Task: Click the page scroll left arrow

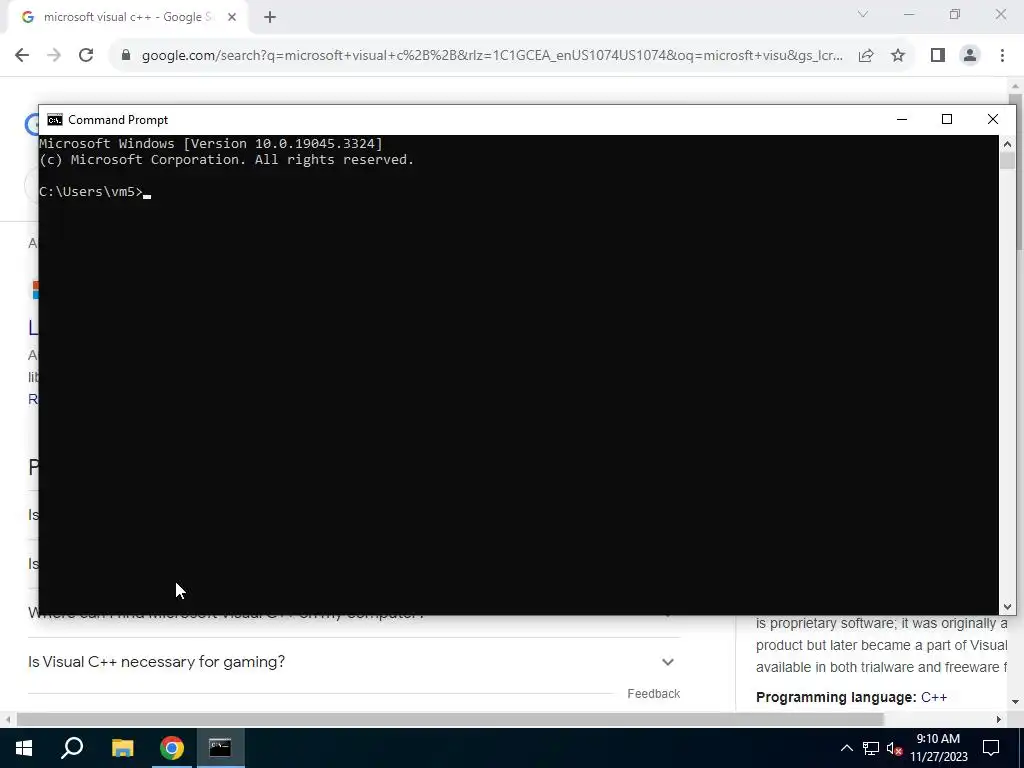Action: (7, 719)
